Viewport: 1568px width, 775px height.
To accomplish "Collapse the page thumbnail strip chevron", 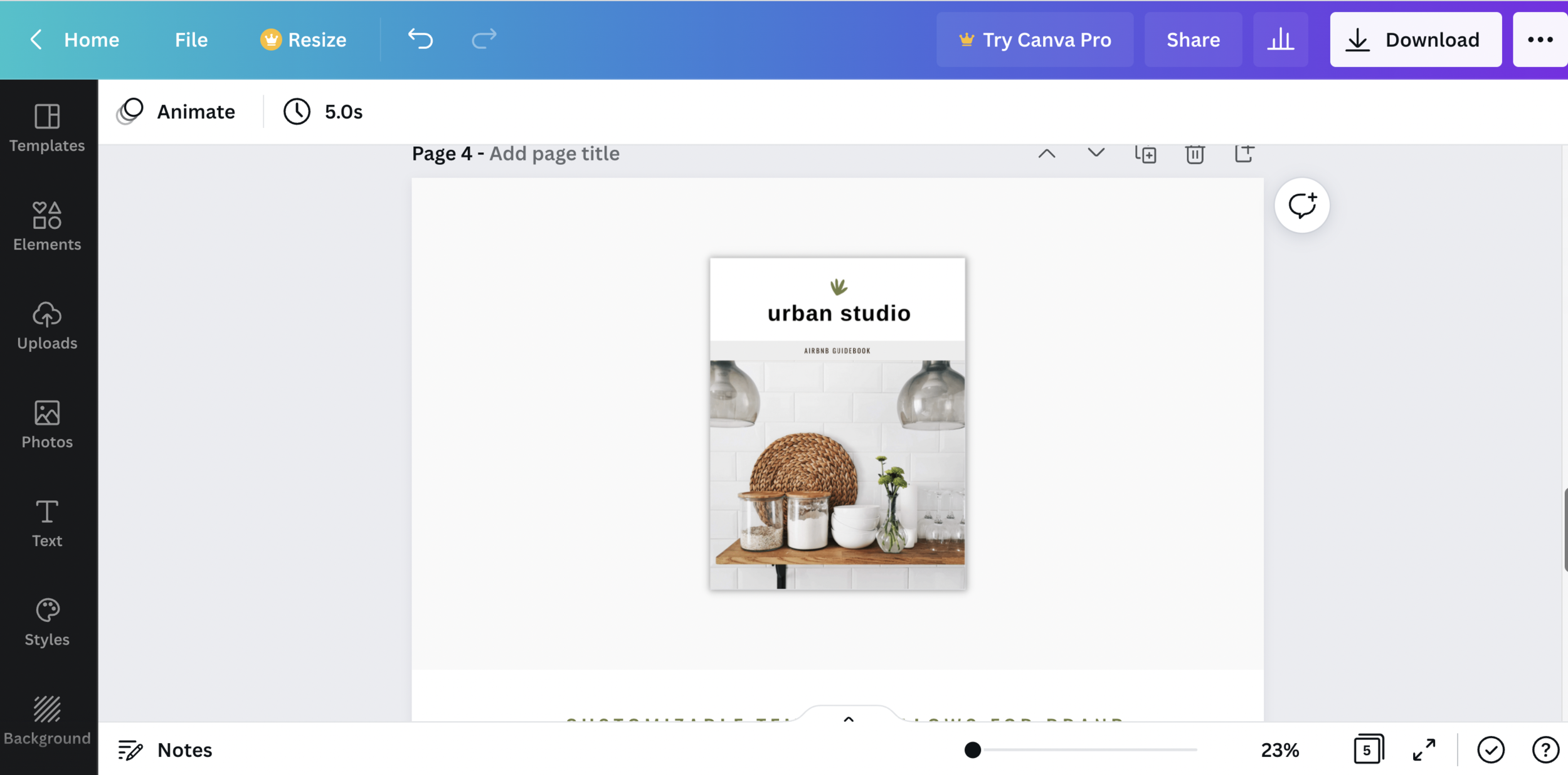I will [848, 721].
